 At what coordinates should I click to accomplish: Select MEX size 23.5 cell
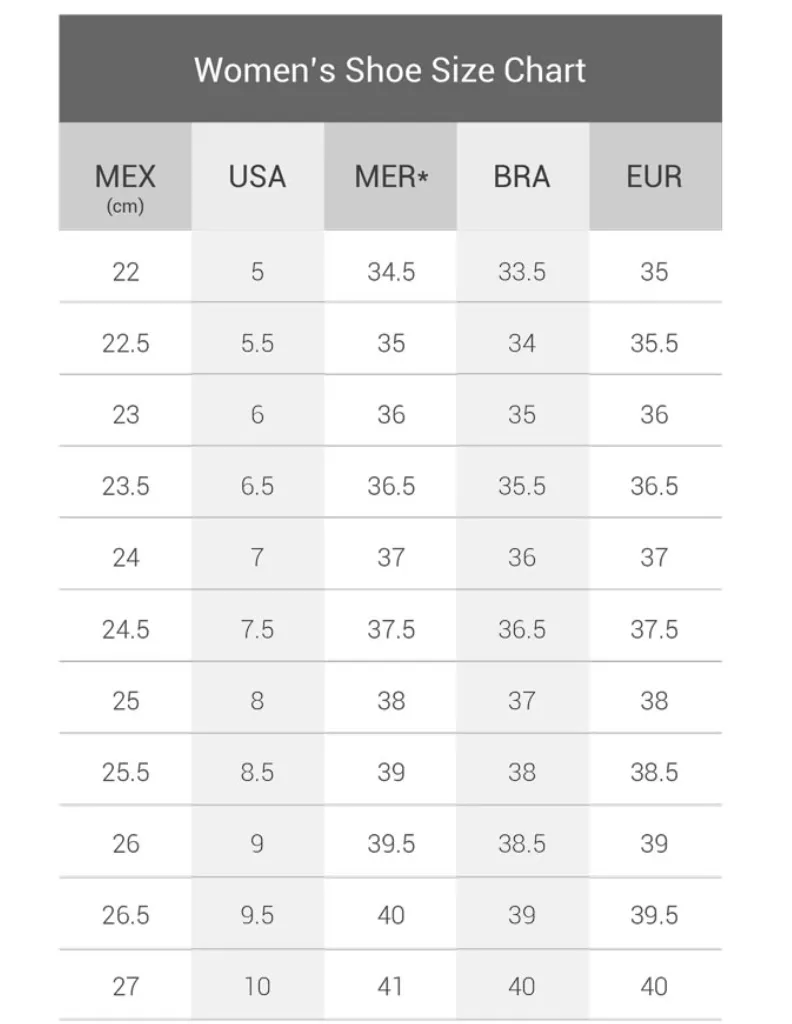click(125, 486)
